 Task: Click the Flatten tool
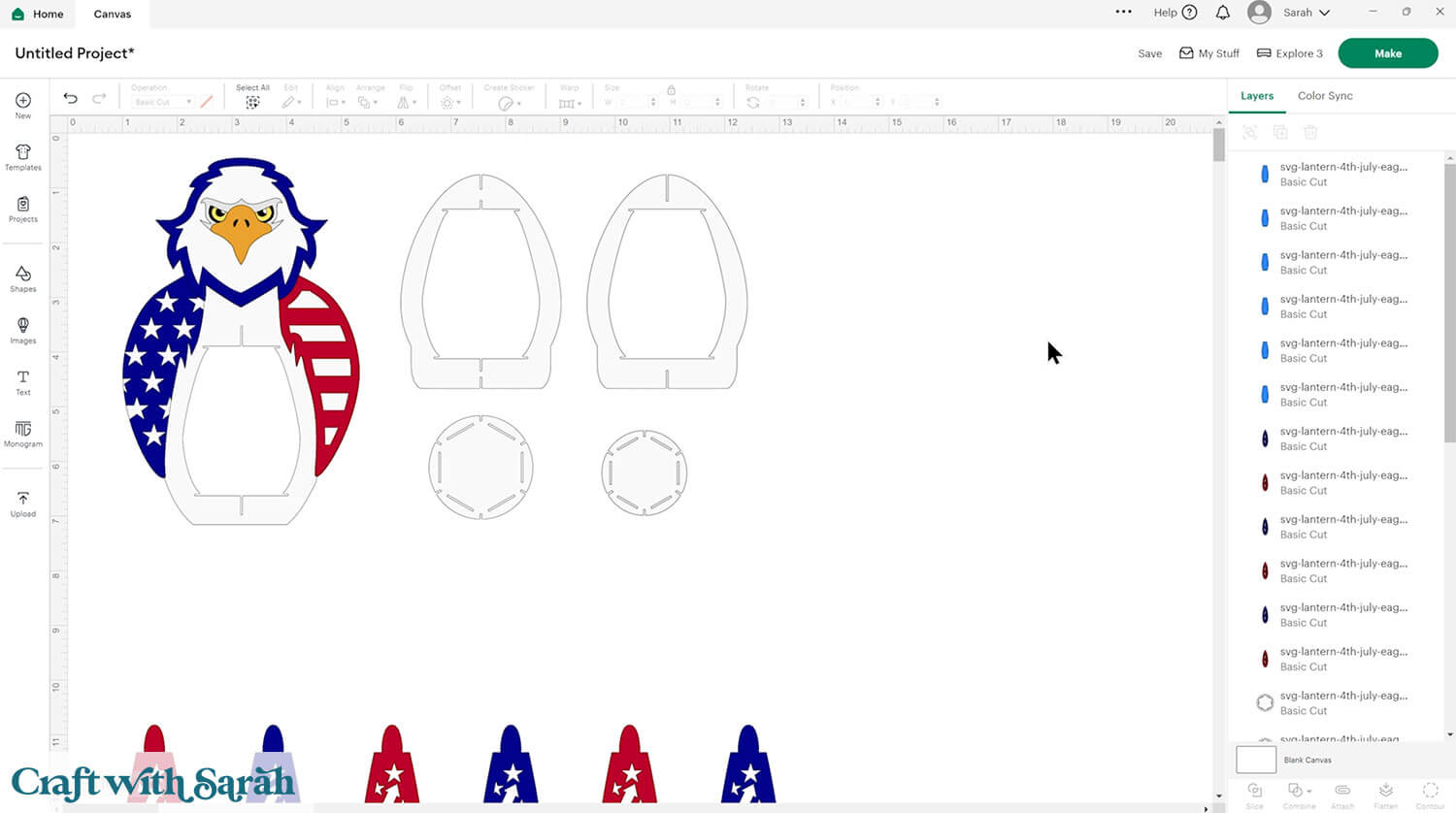point(1386,795)
